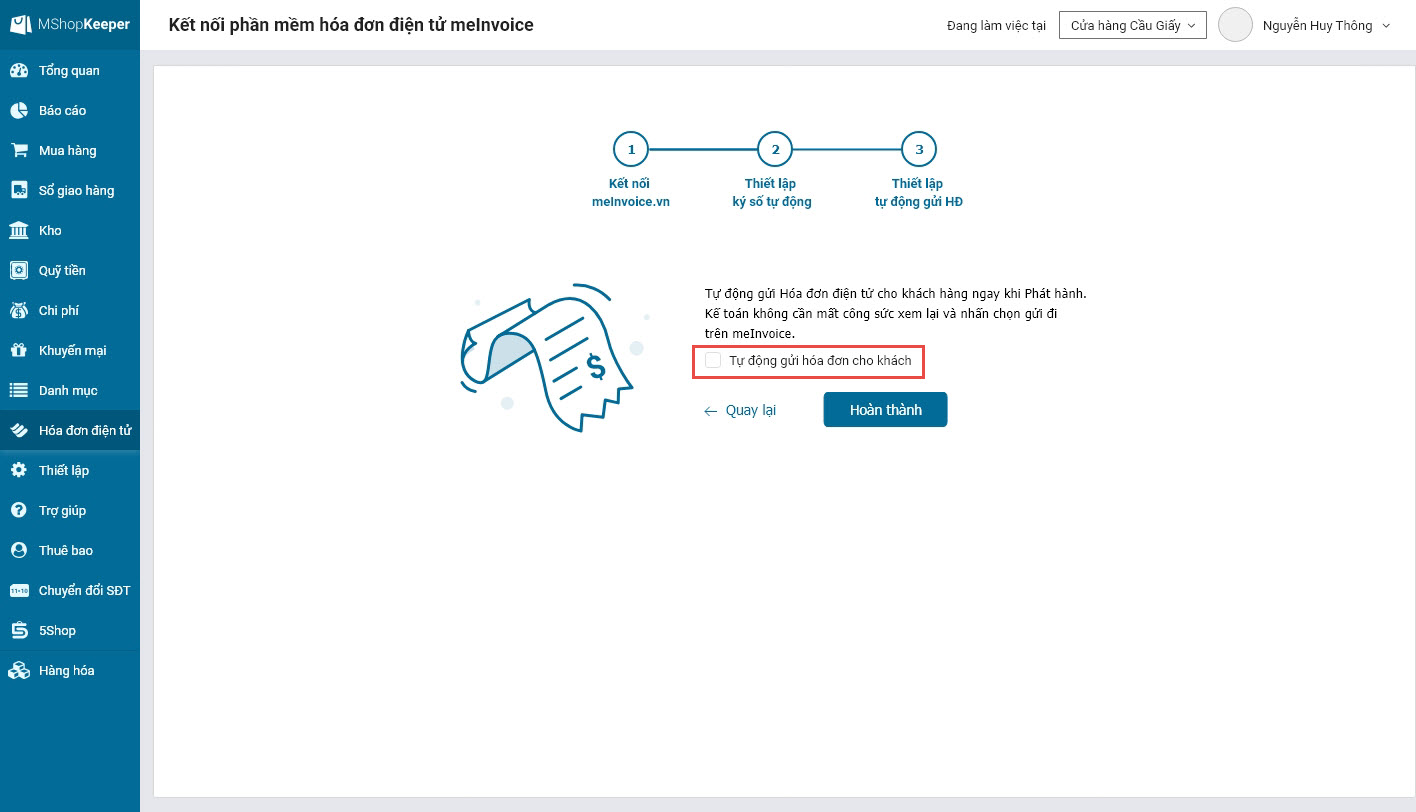Open Chuyển đổi SĐT in sidebar
This screenshot has height=812, width=1416.
(70, 591)
